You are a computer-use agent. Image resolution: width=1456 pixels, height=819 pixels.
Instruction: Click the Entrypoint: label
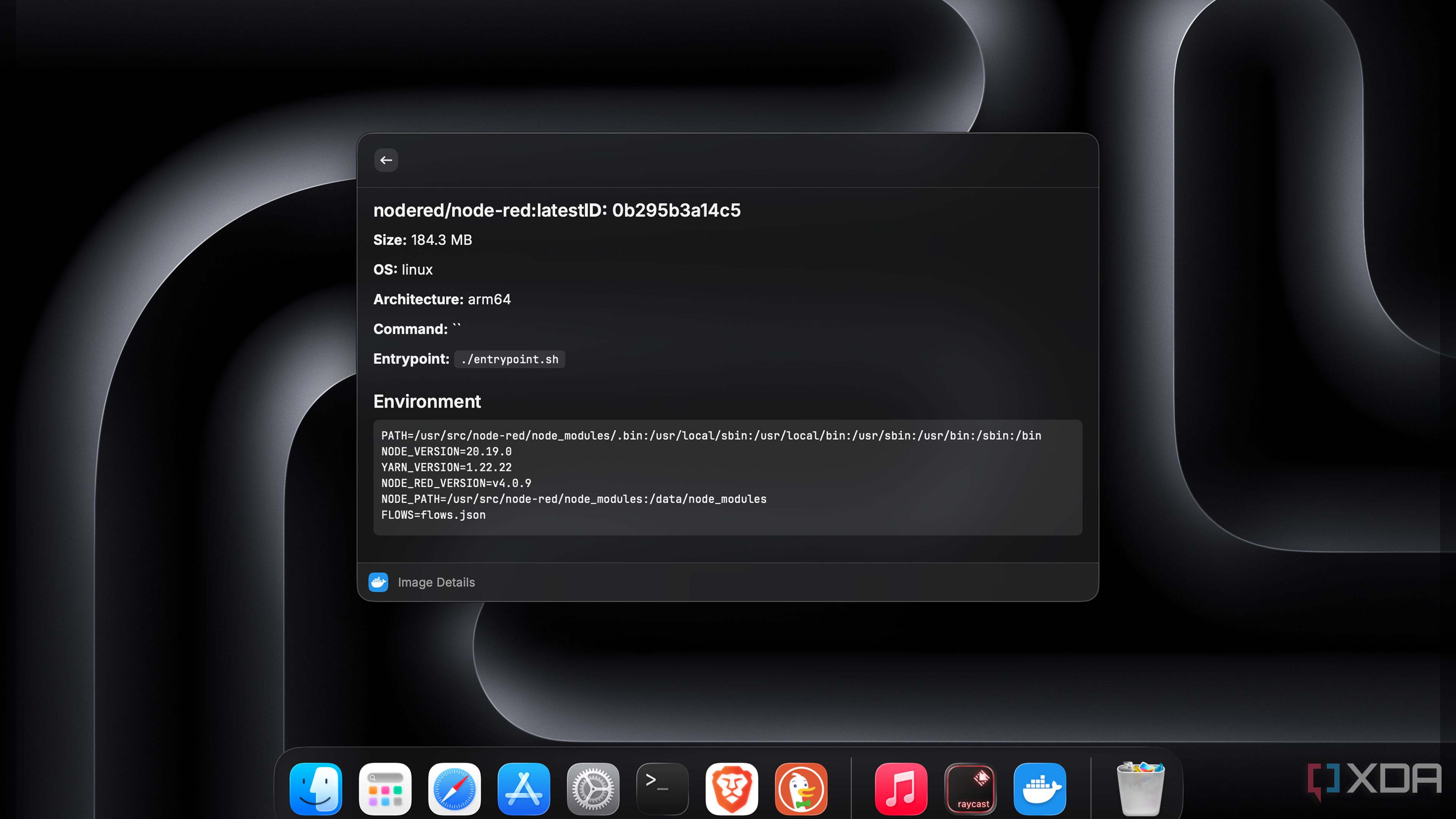(411, 359)
